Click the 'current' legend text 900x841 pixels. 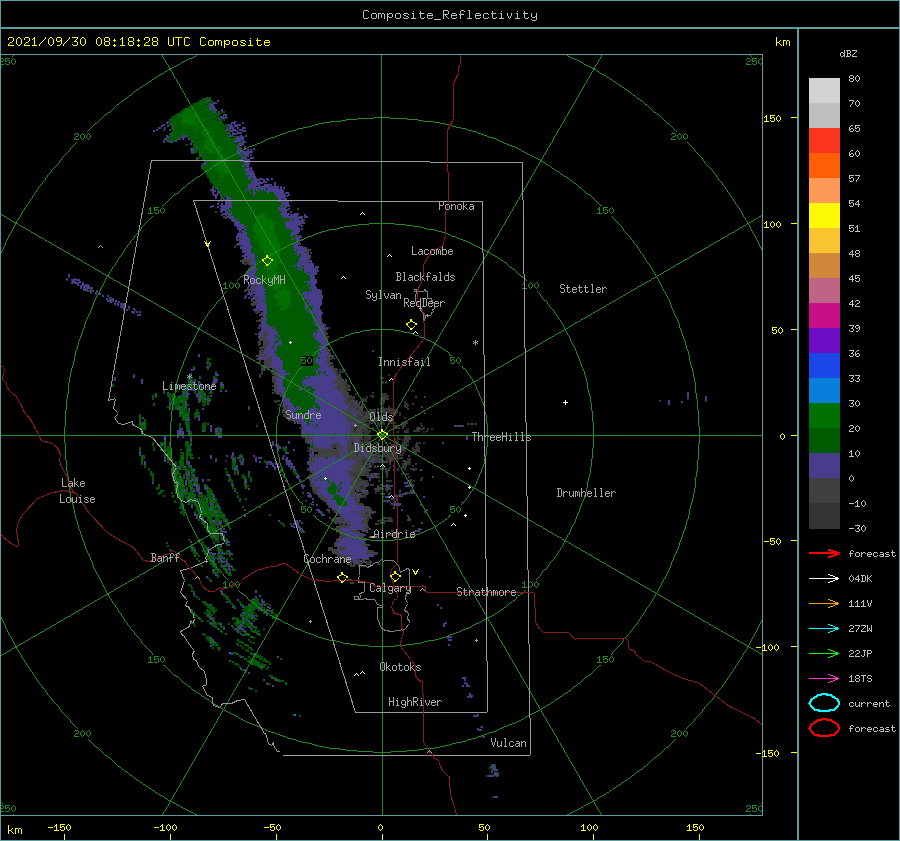[869, 704]
